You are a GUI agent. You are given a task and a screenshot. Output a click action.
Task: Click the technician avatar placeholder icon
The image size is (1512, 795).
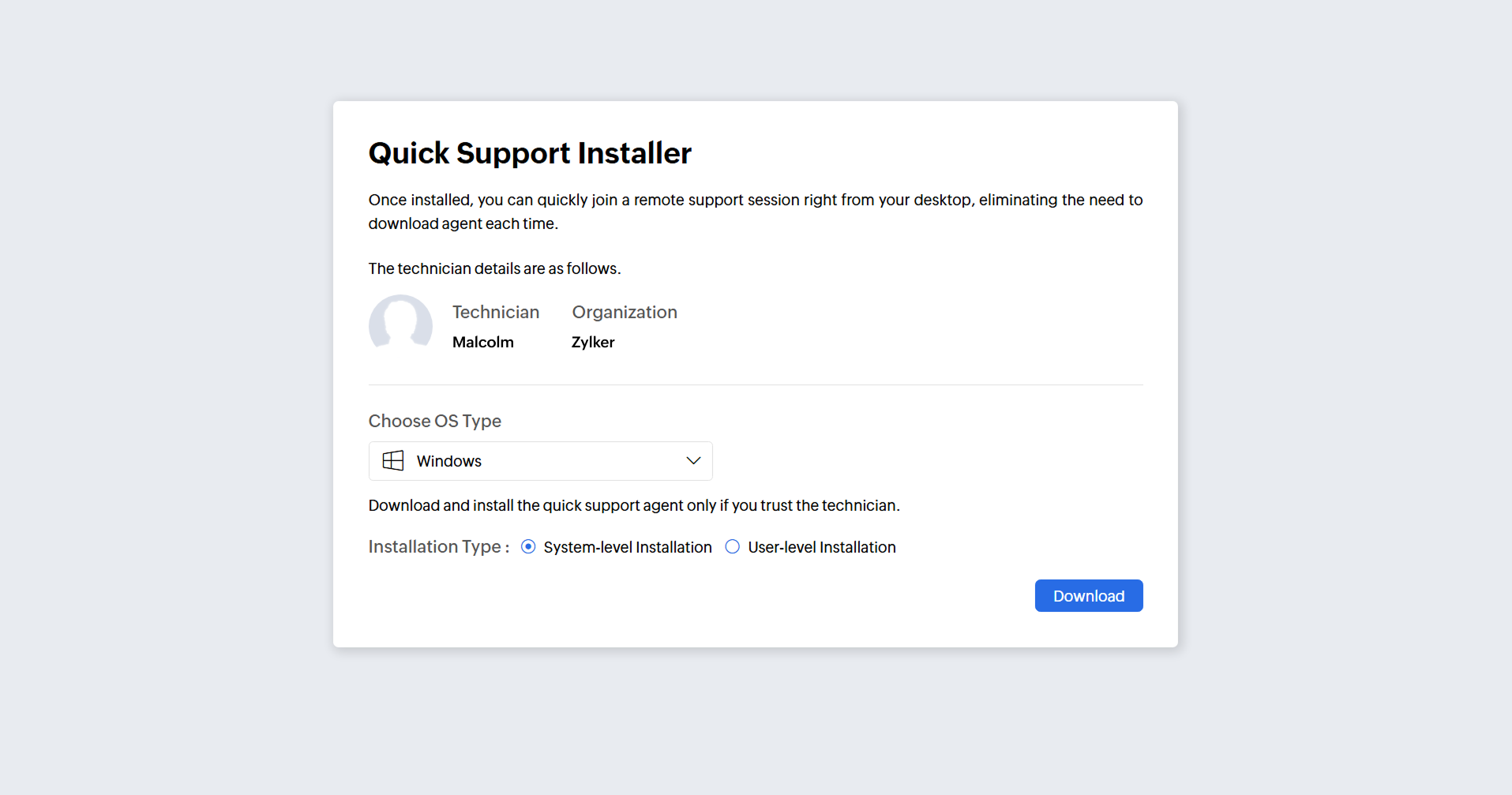pyautogui.click(x=400, y=322)
